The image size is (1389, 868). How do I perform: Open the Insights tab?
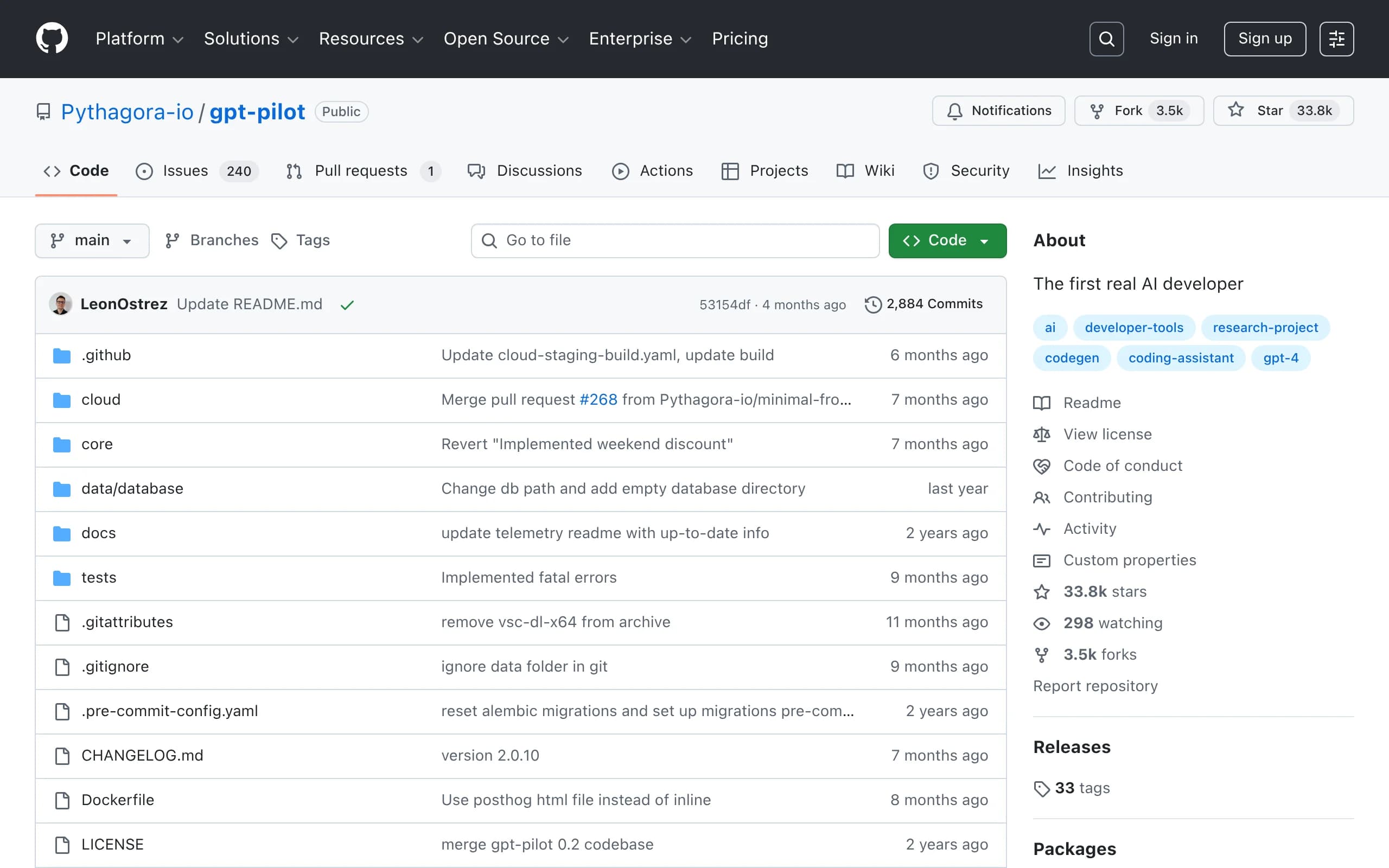[1080, 171]
